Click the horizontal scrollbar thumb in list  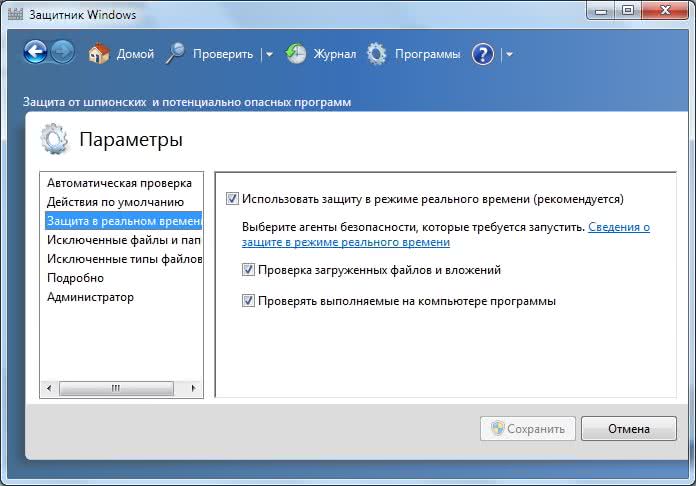(x=116, y=388)
